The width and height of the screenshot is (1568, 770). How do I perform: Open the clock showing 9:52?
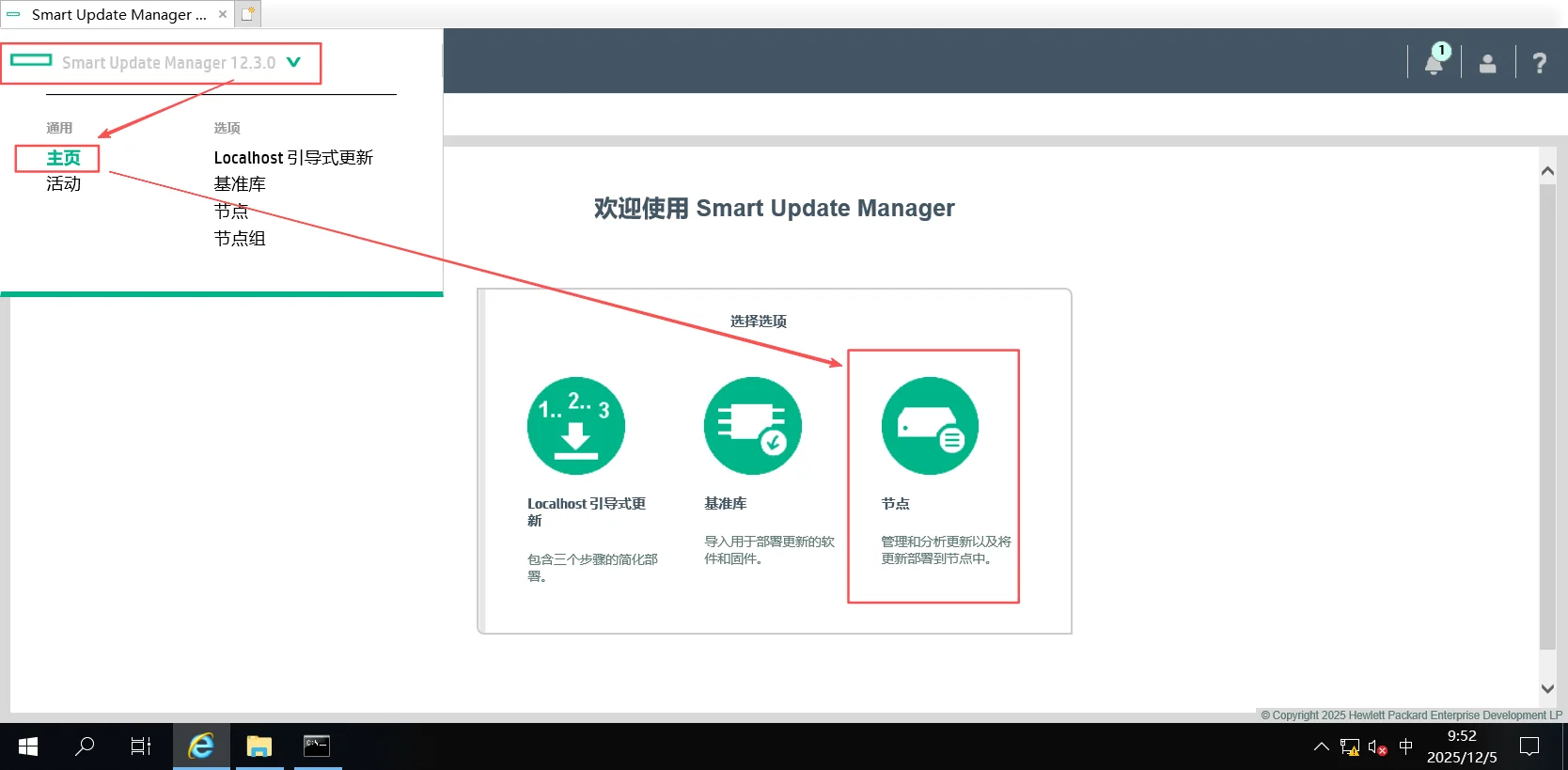click(1462, 746)
